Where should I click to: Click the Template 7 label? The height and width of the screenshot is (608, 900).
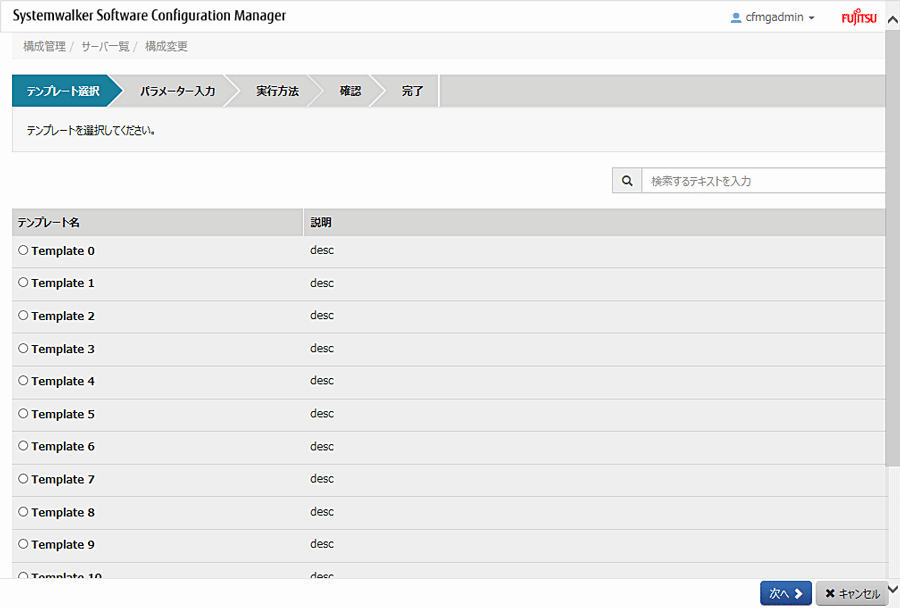tap(63, 479)
